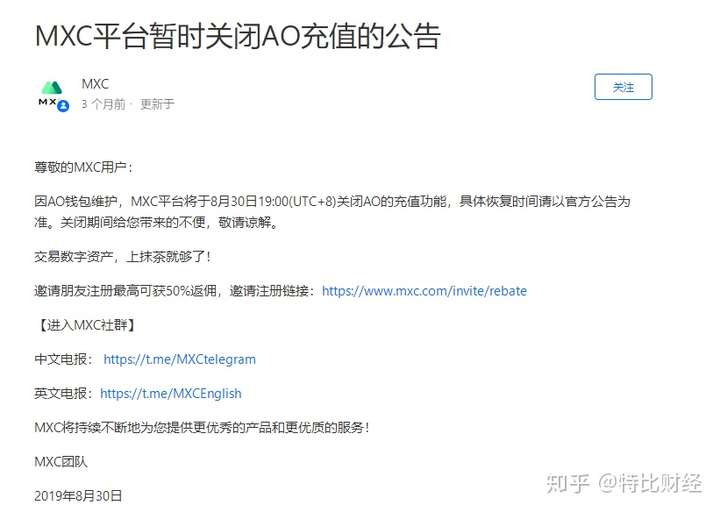The width and height of the screenshot is (720, 512).
Task: Click the '3 个月前' timestamp
Action: coord(103,104)
